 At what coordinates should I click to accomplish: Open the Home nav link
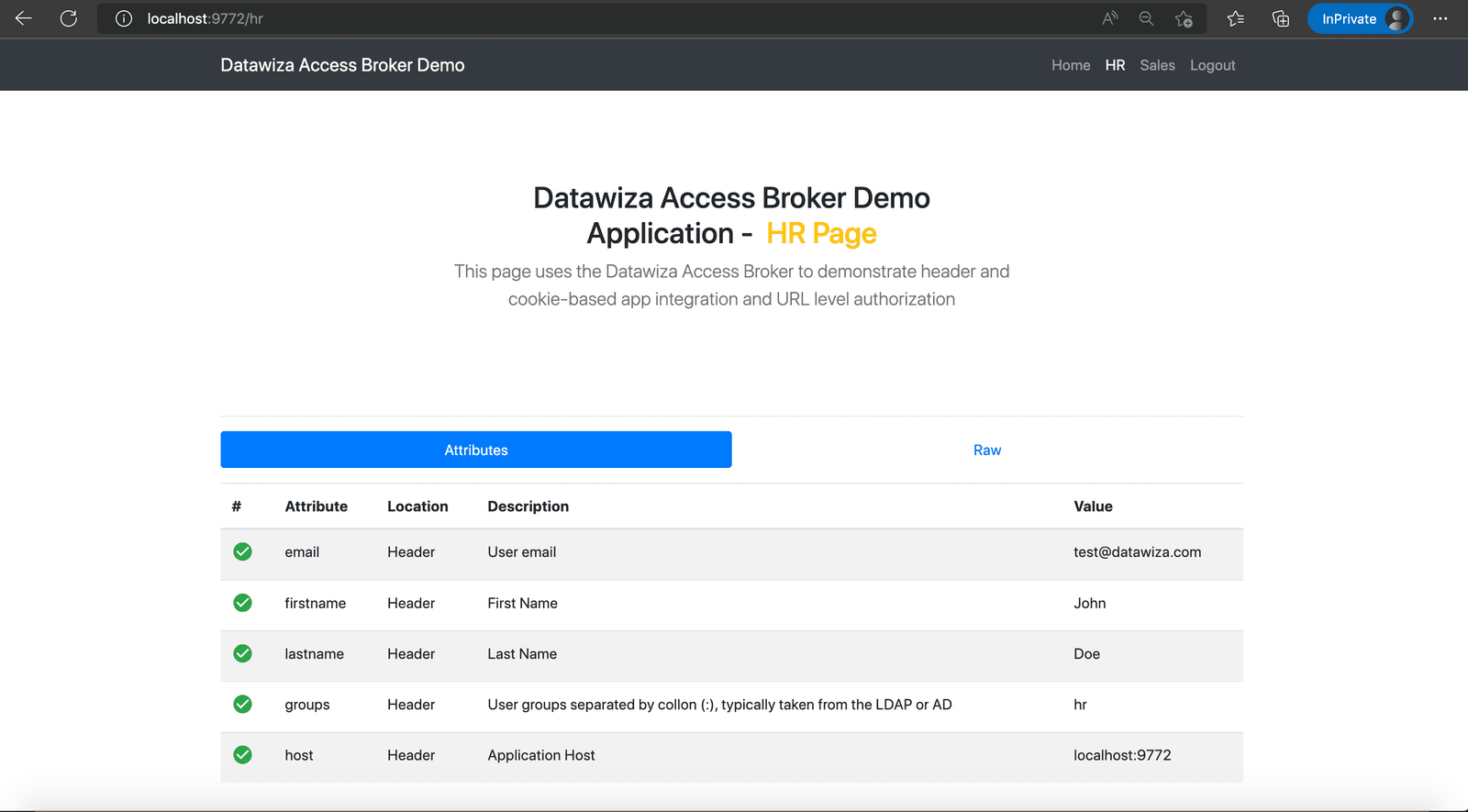[1071, 65]
